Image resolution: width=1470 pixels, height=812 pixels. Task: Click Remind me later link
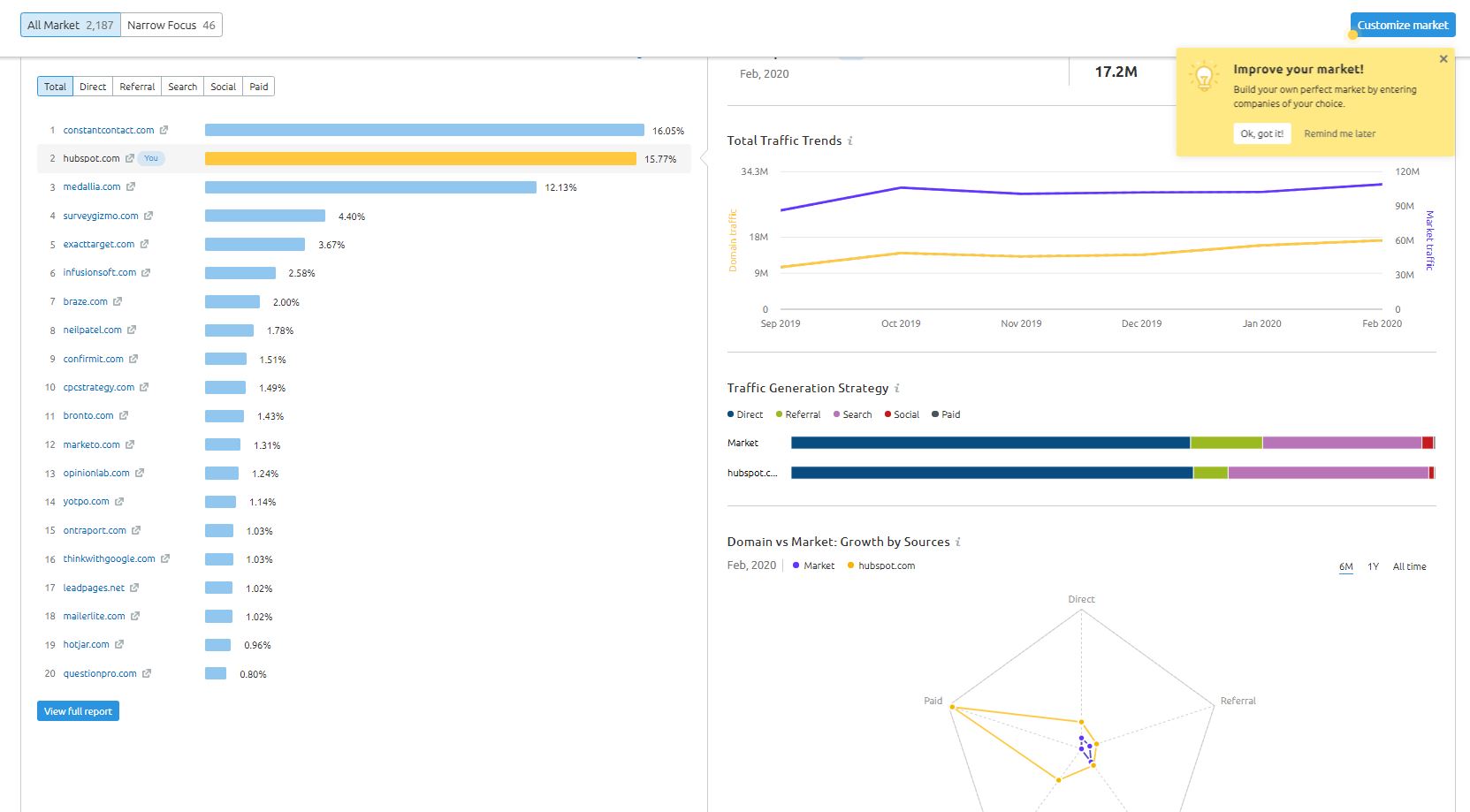(x=1340, y=133)
